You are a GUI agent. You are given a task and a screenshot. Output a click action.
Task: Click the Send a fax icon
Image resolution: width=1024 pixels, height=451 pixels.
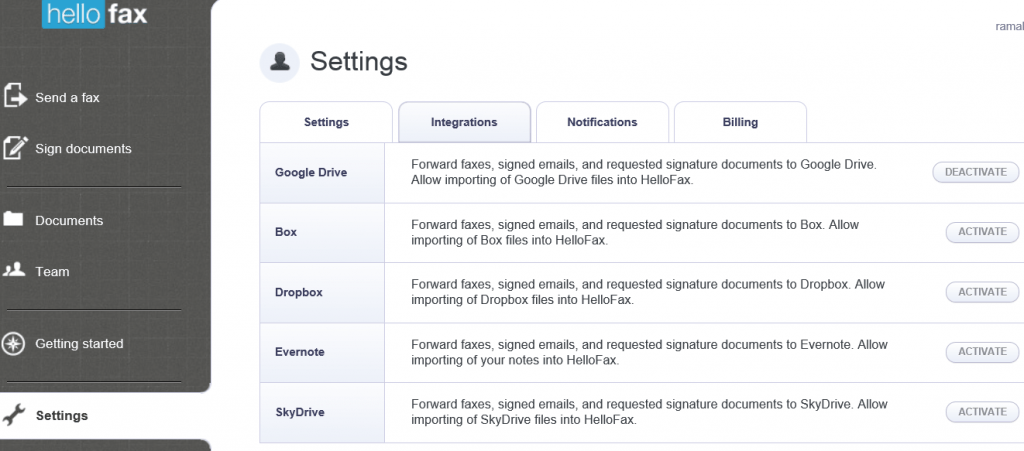(15, 97)
